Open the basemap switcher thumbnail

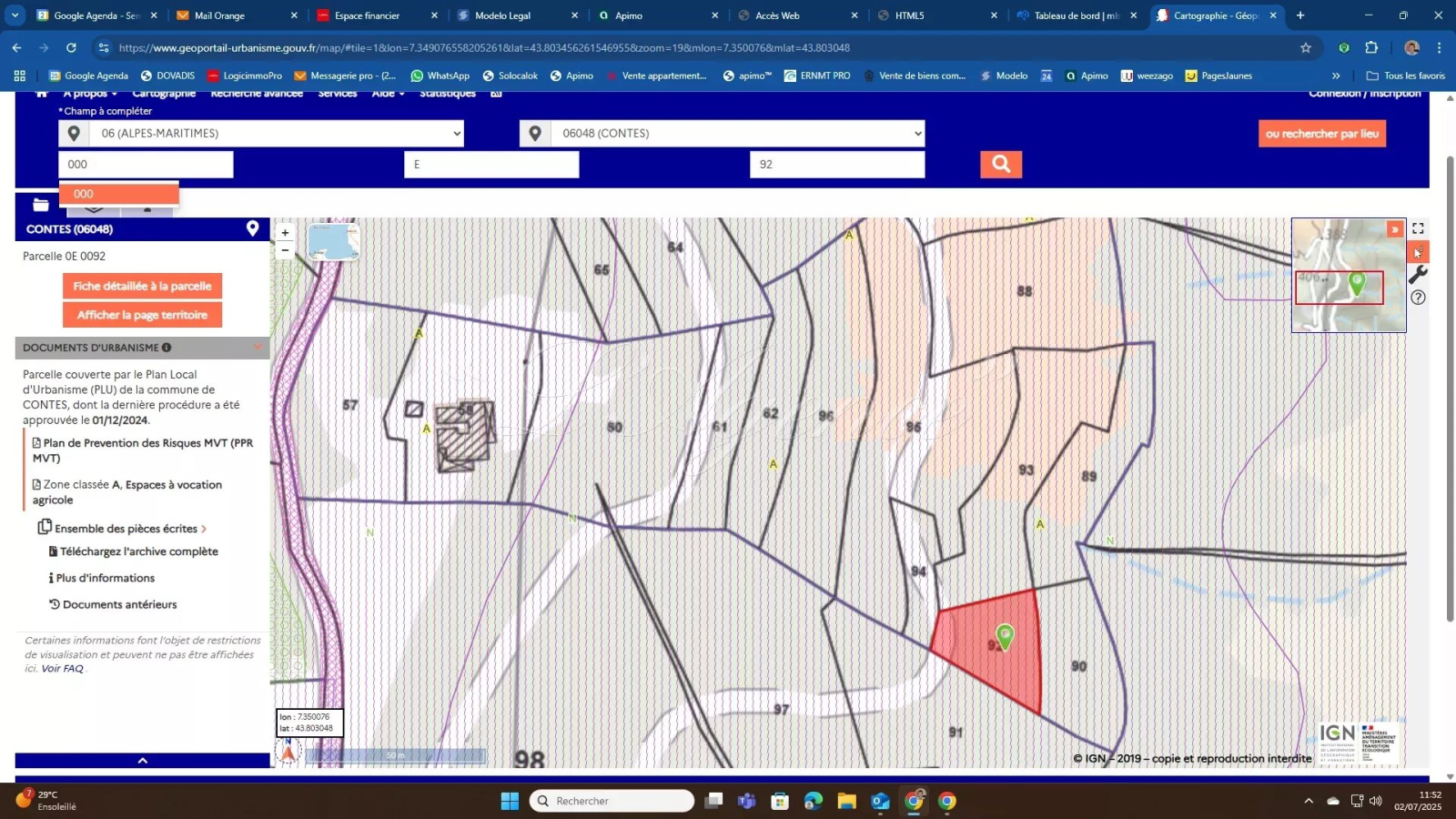[333, 242]
